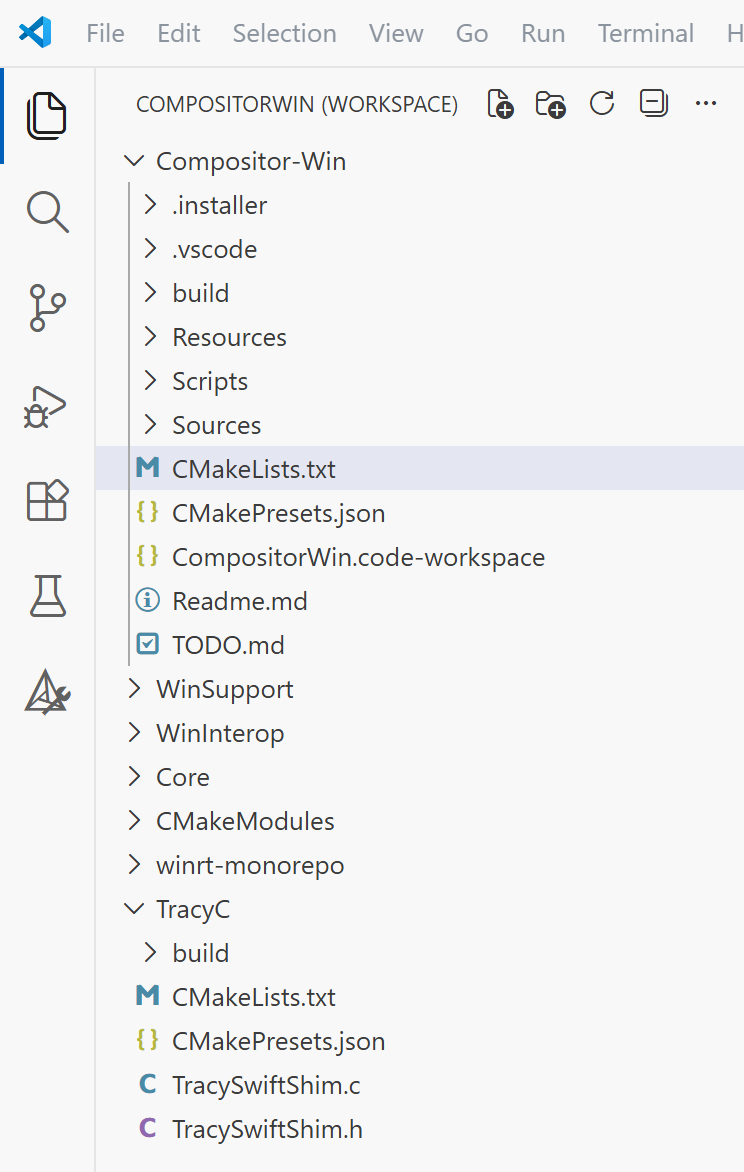Screen dimensions: 744x1172
Task: Open the Extensions view icon
Action: click(47, 500)
